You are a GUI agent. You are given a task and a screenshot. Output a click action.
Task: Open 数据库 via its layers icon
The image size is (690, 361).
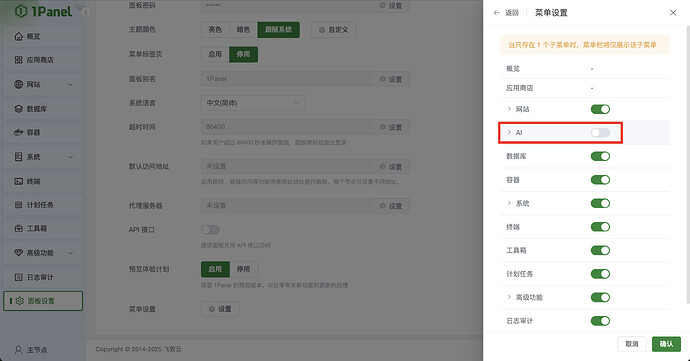[x=18, y=109]
